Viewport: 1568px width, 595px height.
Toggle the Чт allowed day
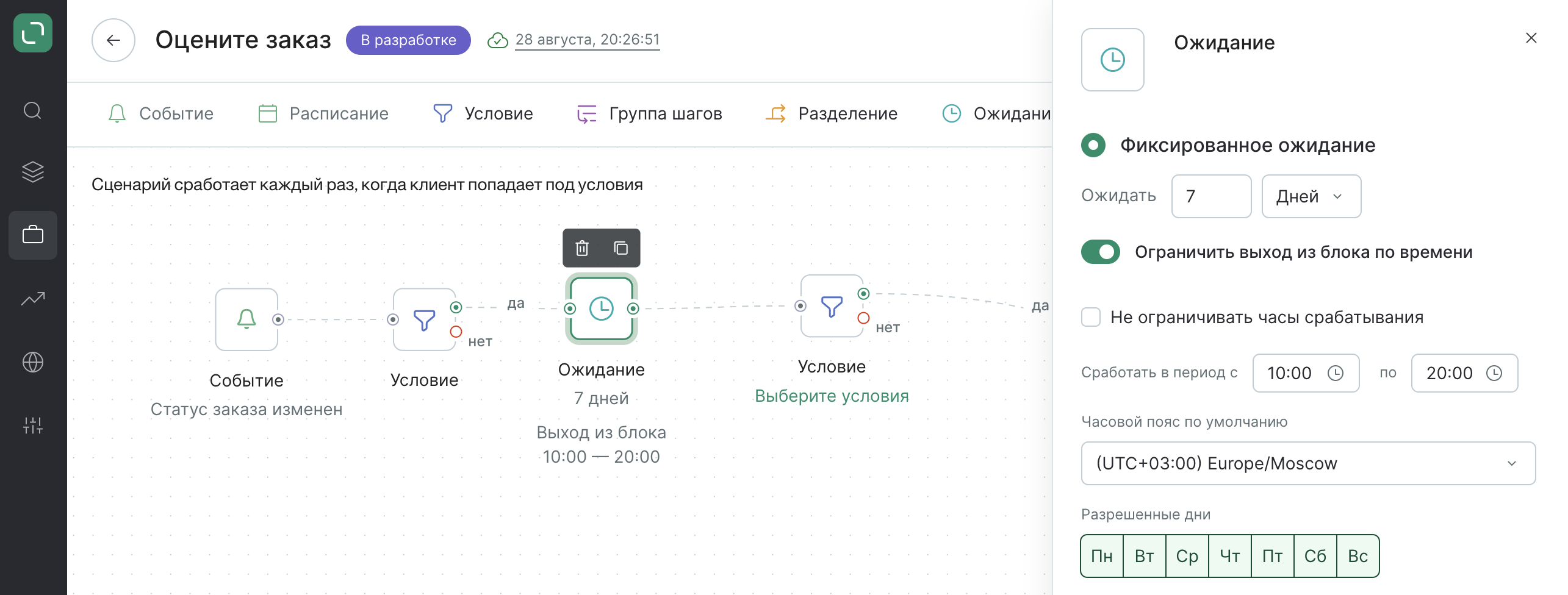pyautogui.click(x=1230, y=556)
